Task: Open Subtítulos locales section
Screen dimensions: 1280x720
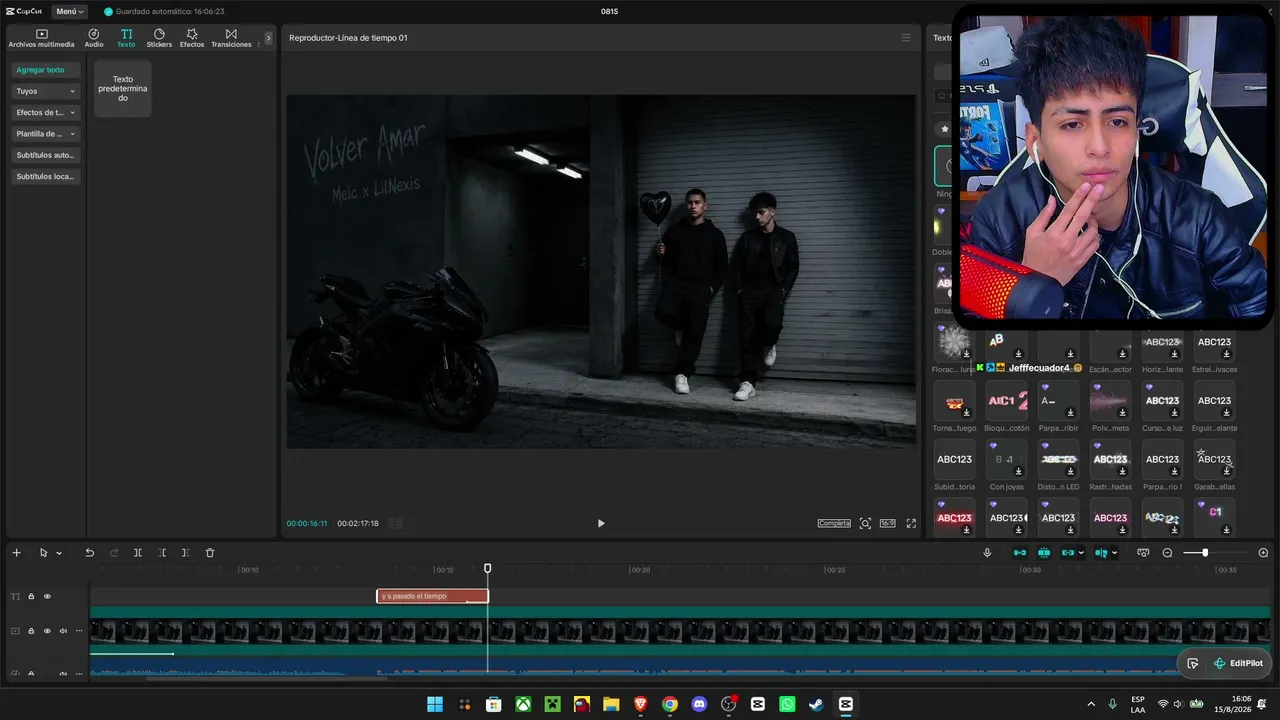Action: (x=46, y=176)
